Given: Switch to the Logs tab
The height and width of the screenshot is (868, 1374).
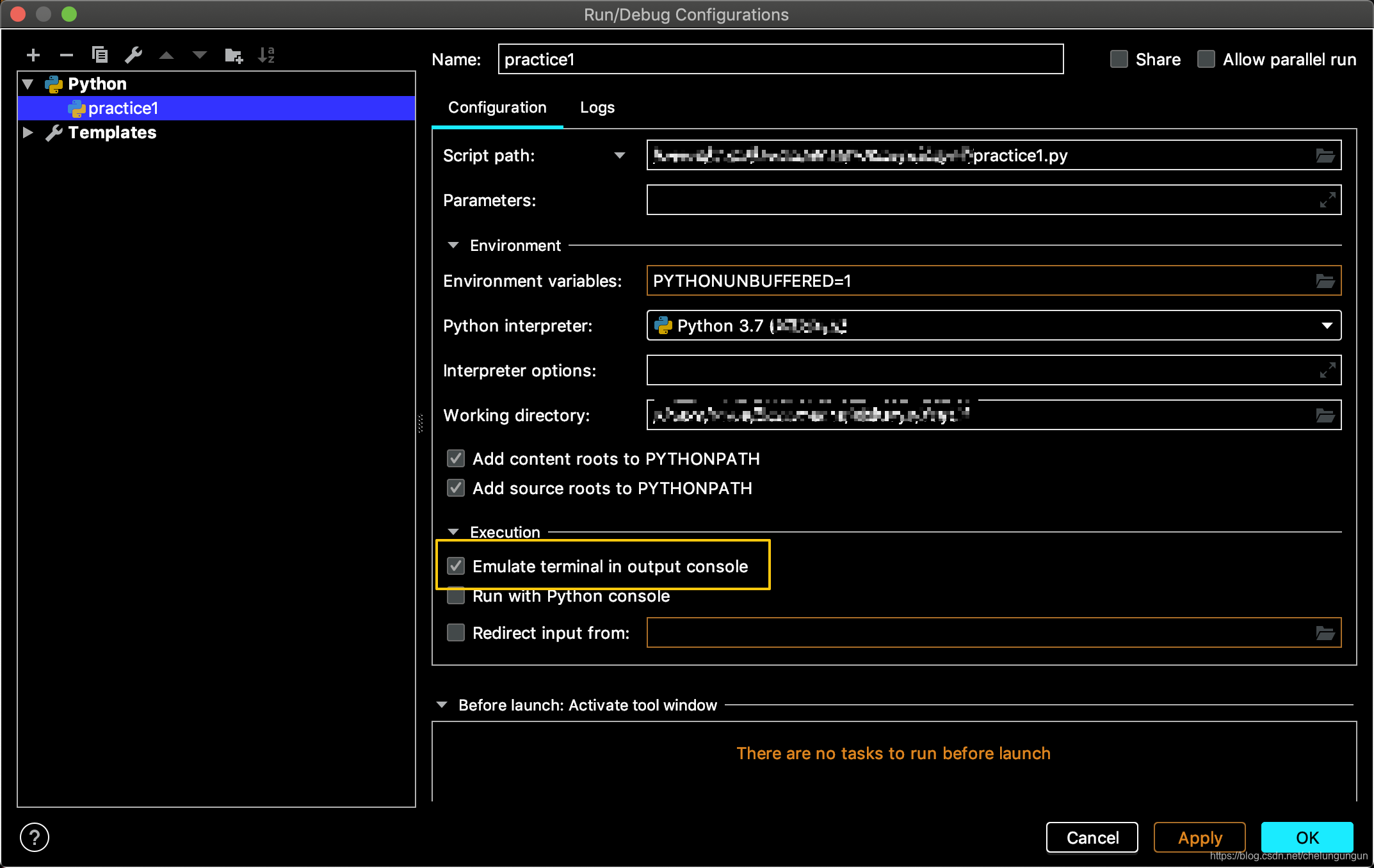Looking at the screenshot, I should pyautogui.click(x=597, y=108).
